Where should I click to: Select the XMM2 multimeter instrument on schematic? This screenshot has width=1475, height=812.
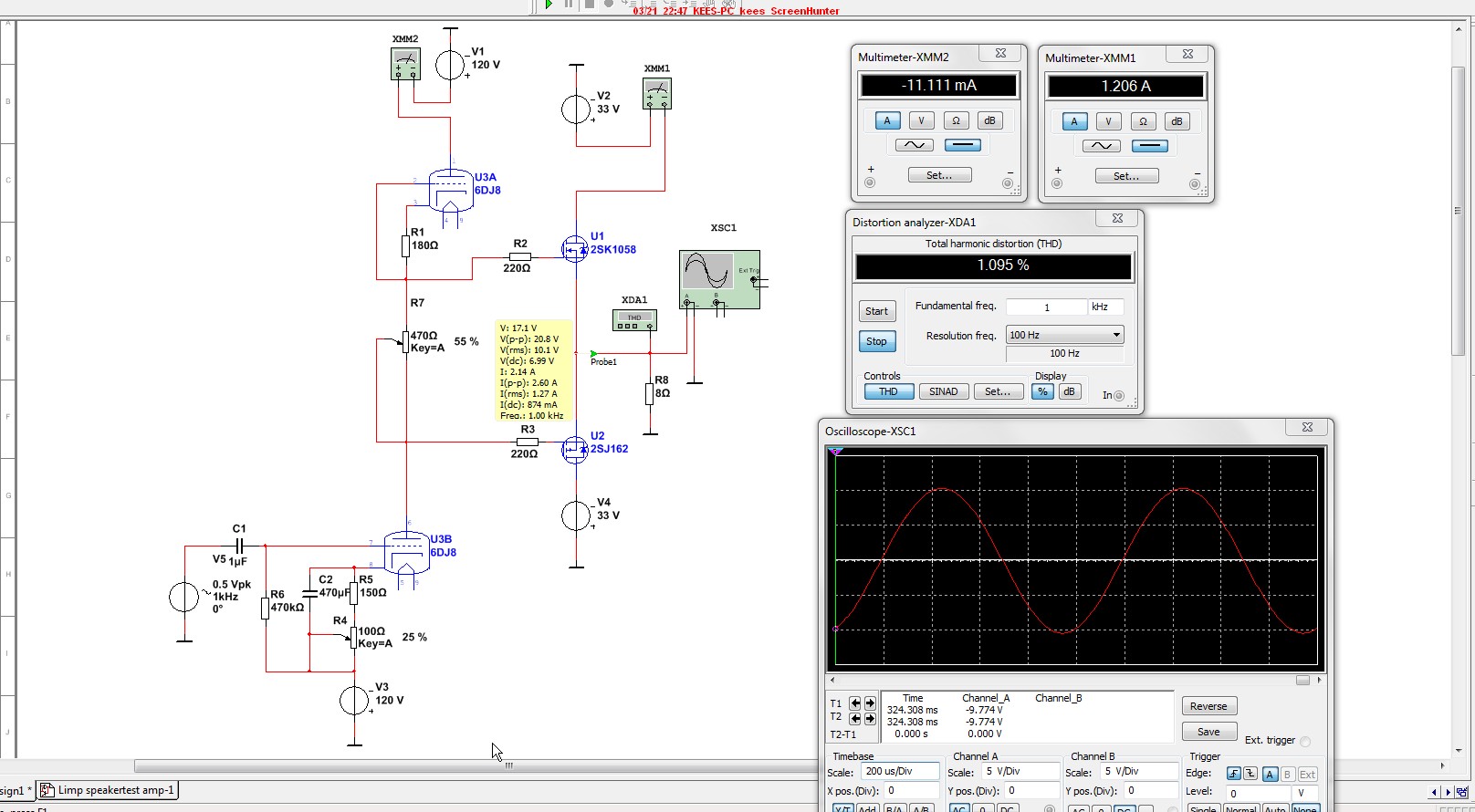405,64
